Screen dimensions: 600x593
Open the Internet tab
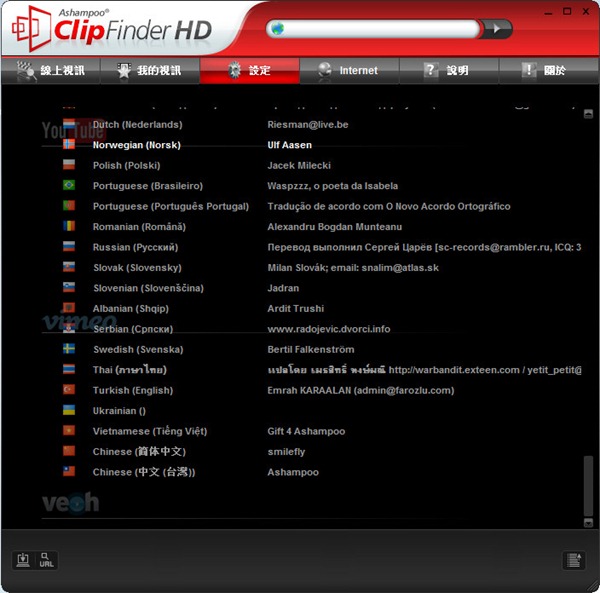click(349, 70)
